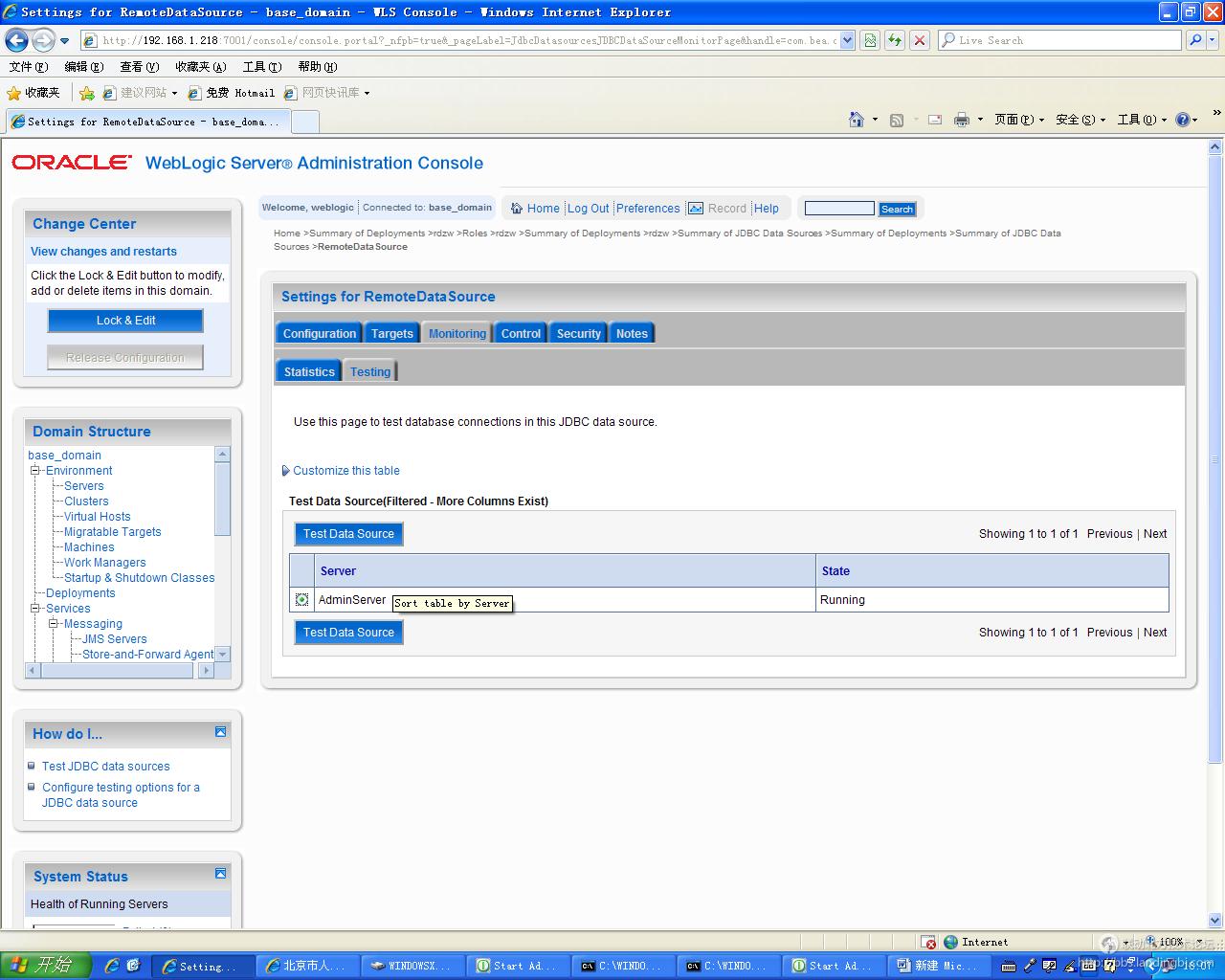This screenshot has height=980, width=1225.
Task: Open the Log Out link
Action: point(588,209)
